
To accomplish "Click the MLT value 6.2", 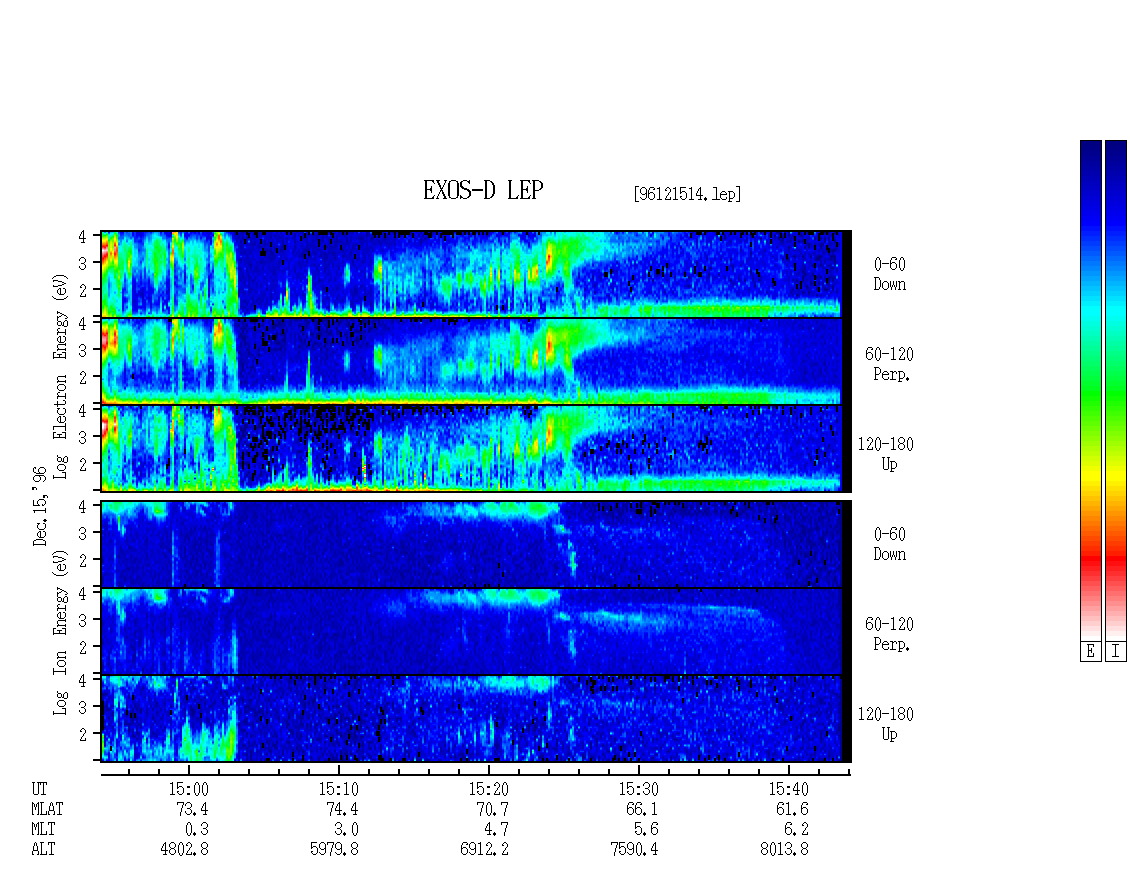I will 796,830.
